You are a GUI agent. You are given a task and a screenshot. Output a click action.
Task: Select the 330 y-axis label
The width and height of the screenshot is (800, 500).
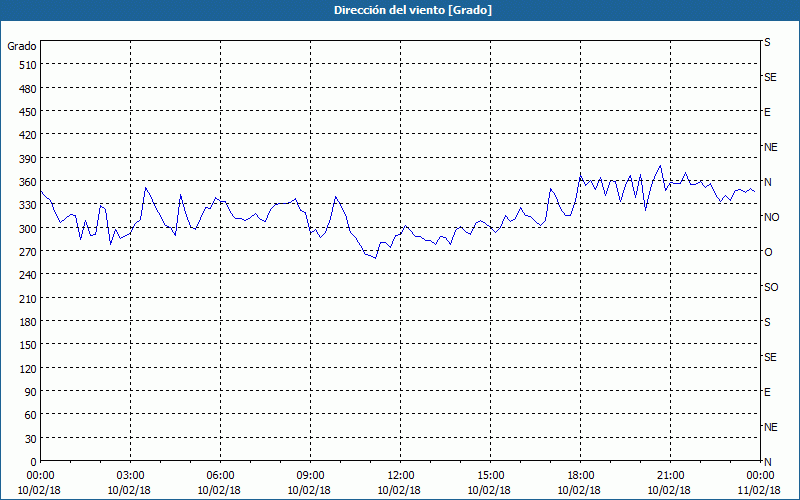28,205
